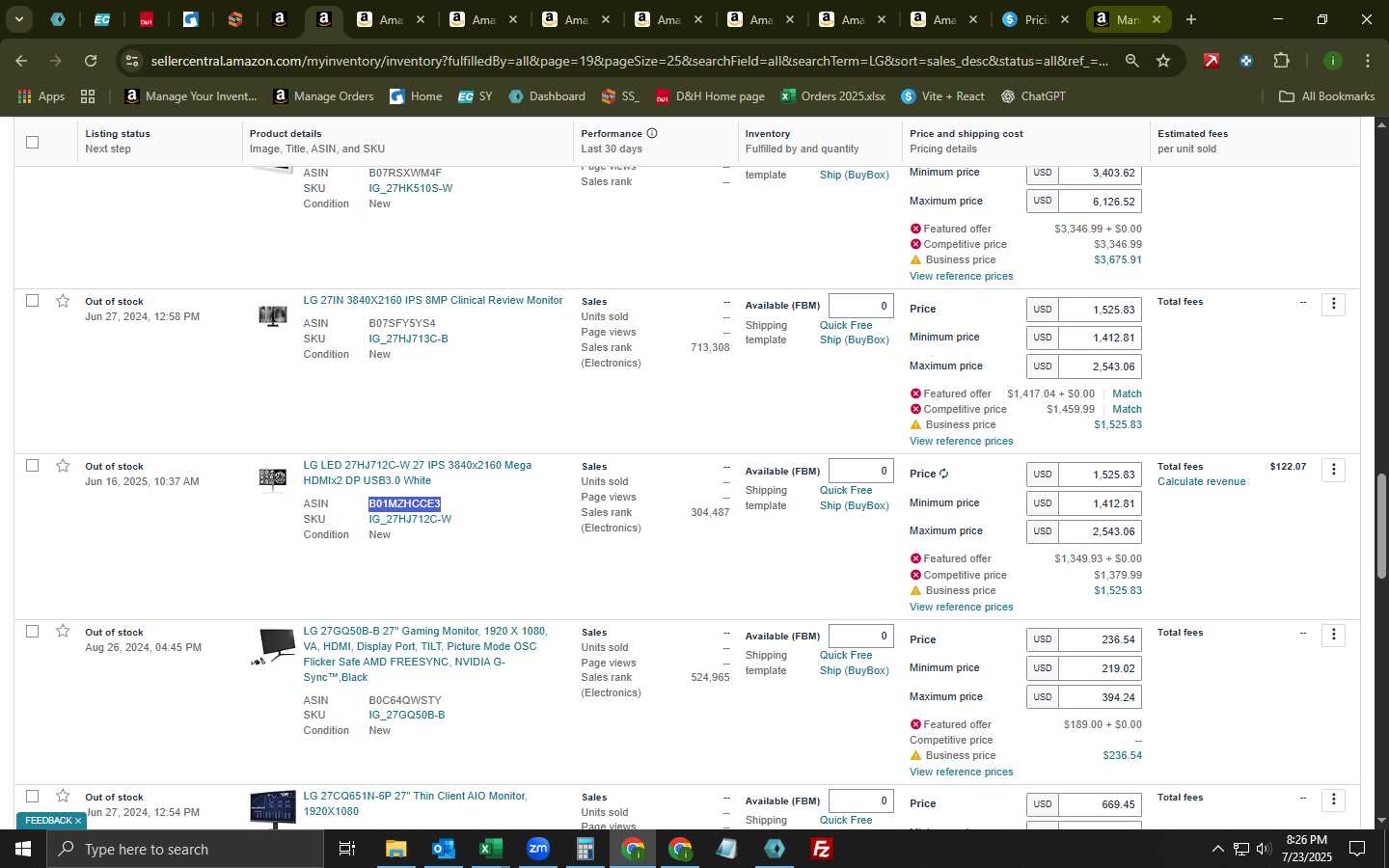Close the FEEDBACK widget
The image size is (1389, 868).
tap(78, 821)
